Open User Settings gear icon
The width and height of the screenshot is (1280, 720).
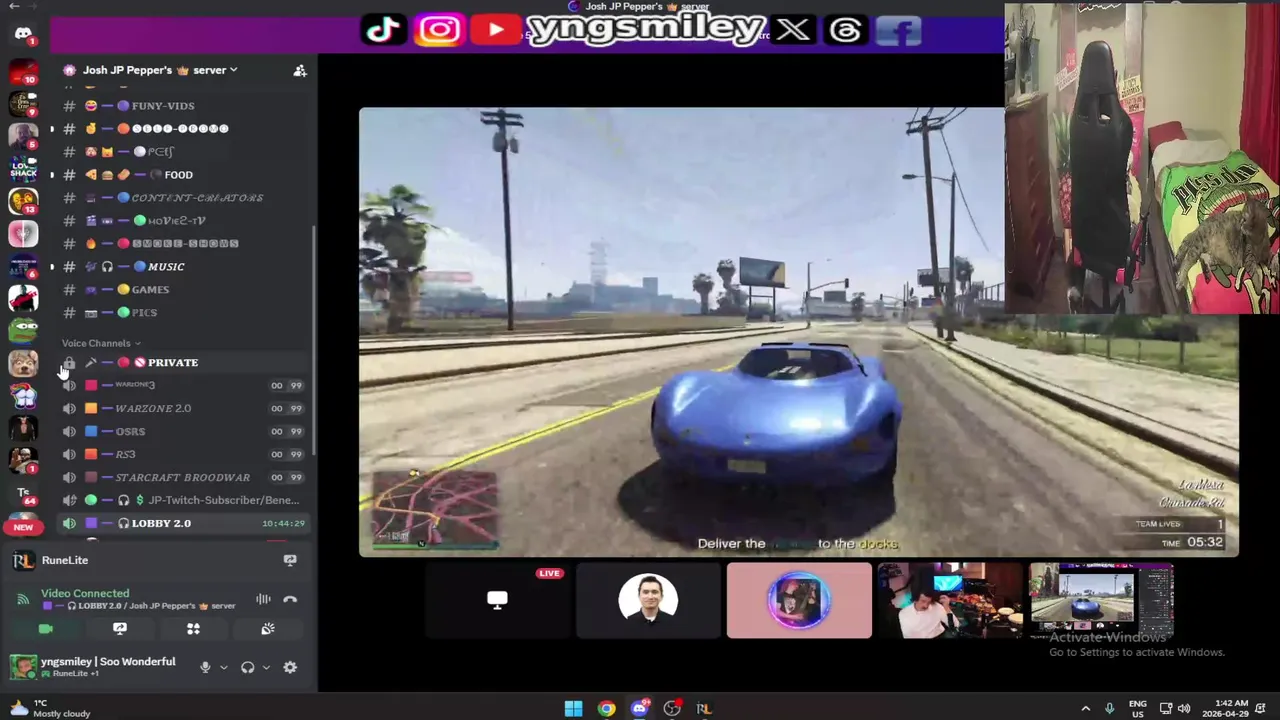[x=290, y=668]
